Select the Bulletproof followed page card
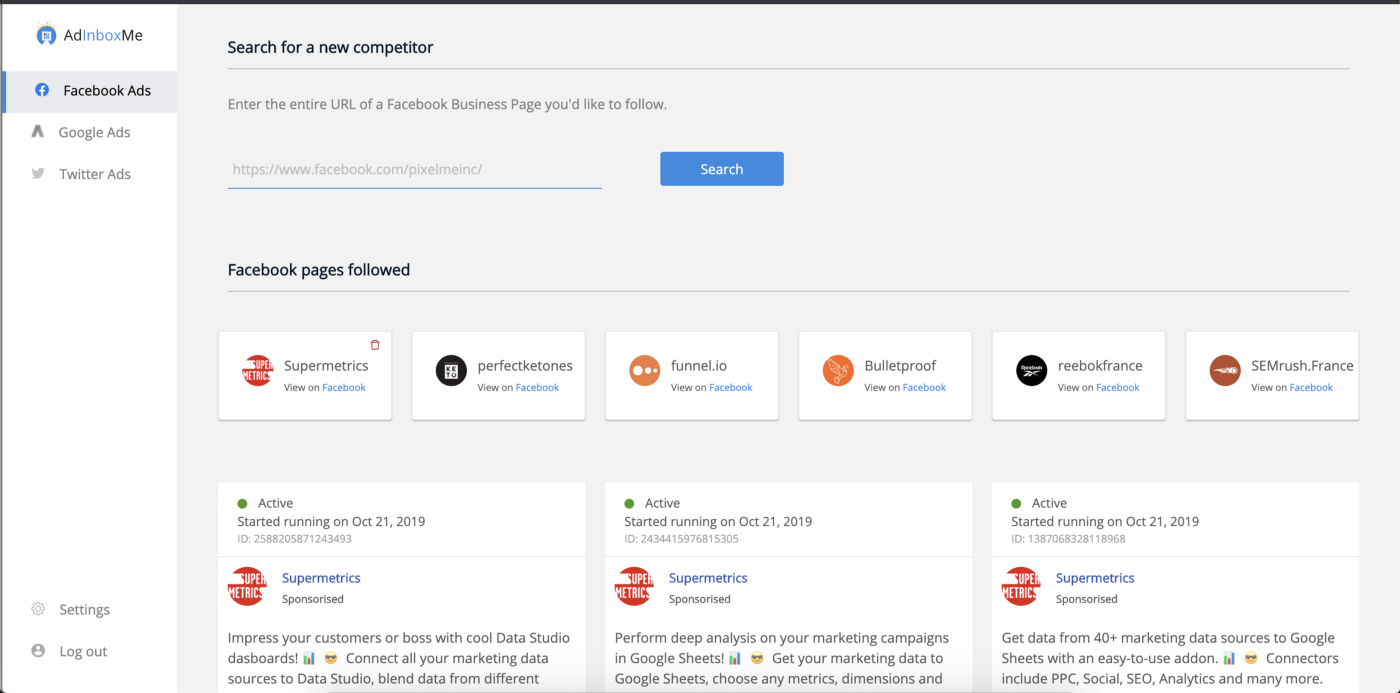The image size is (1400, 693). (x=885, y=376)
